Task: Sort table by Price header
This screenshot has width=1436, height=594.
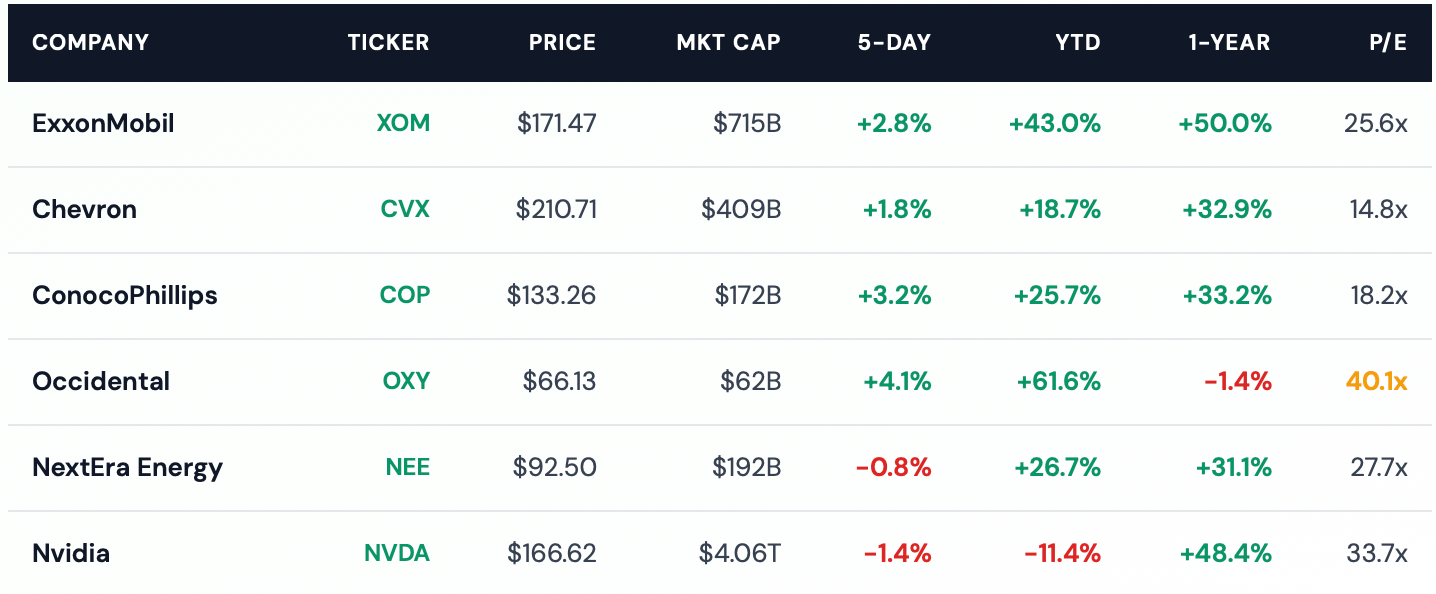Action: point(562,43)
